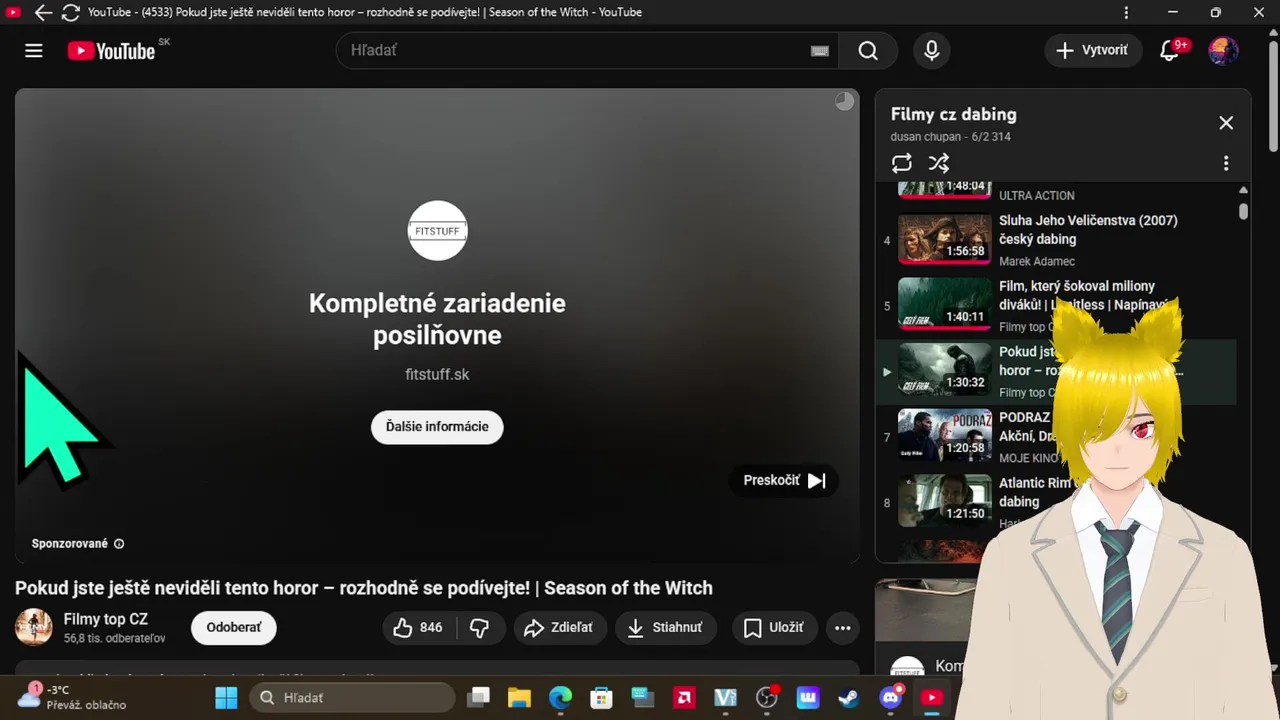Open more actions ellipsis under video
The width and height of the screenshot is (1280, 720).
(x=843, y=628)
